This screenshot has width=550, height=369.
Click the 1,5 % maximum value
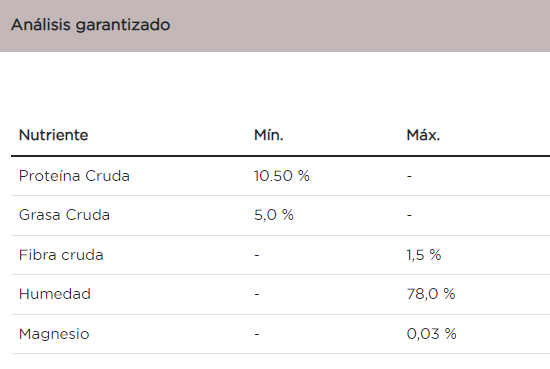424,255
